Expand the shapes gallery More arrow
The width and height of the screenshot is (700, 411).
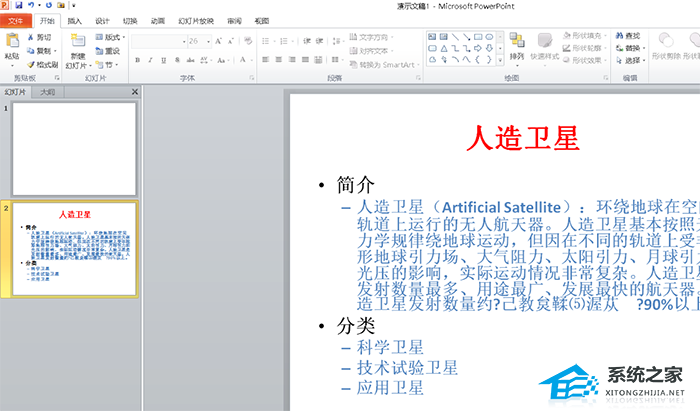[500, 59]
